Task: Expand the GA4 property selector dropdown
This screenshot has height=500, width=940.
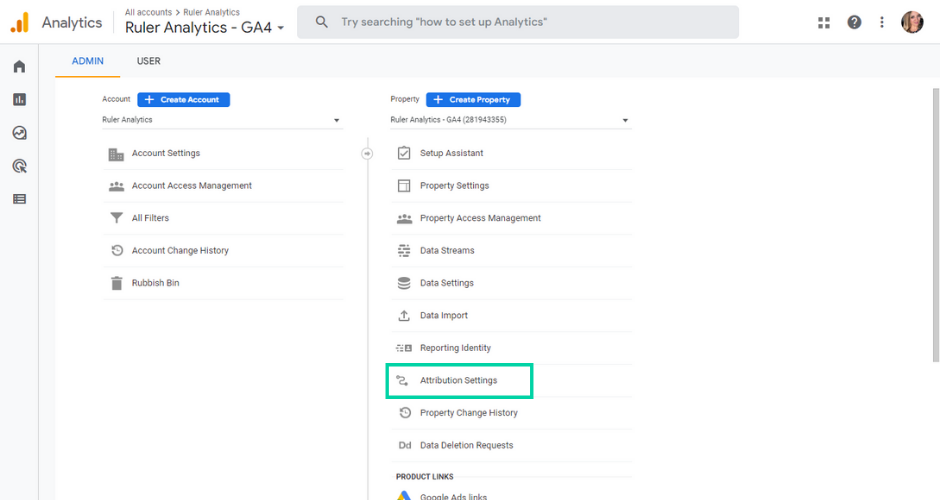Action: coord(510,120)
